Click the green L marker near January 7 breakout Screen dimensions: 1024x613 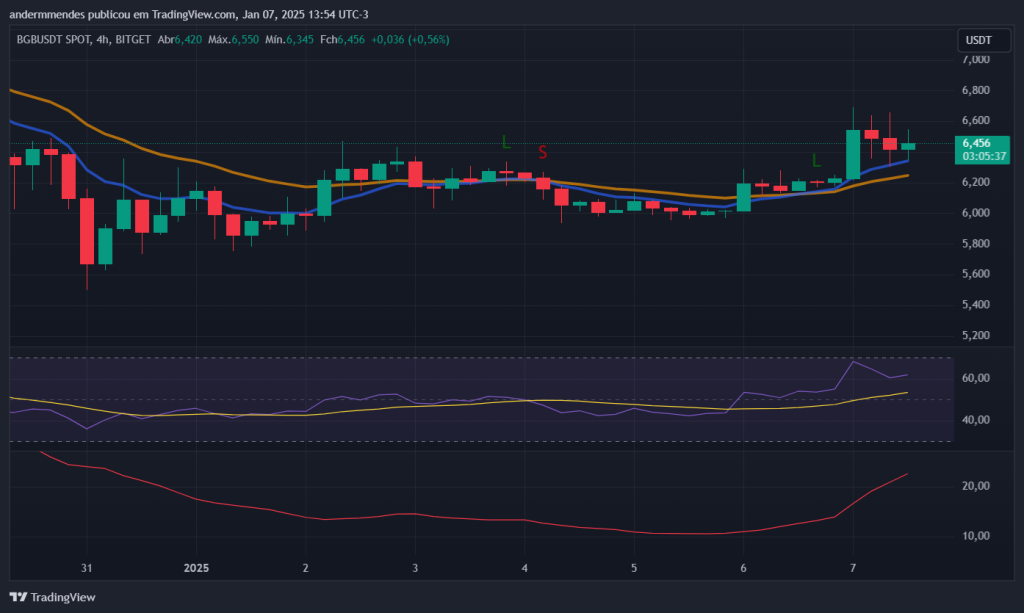tap(816, 160)
